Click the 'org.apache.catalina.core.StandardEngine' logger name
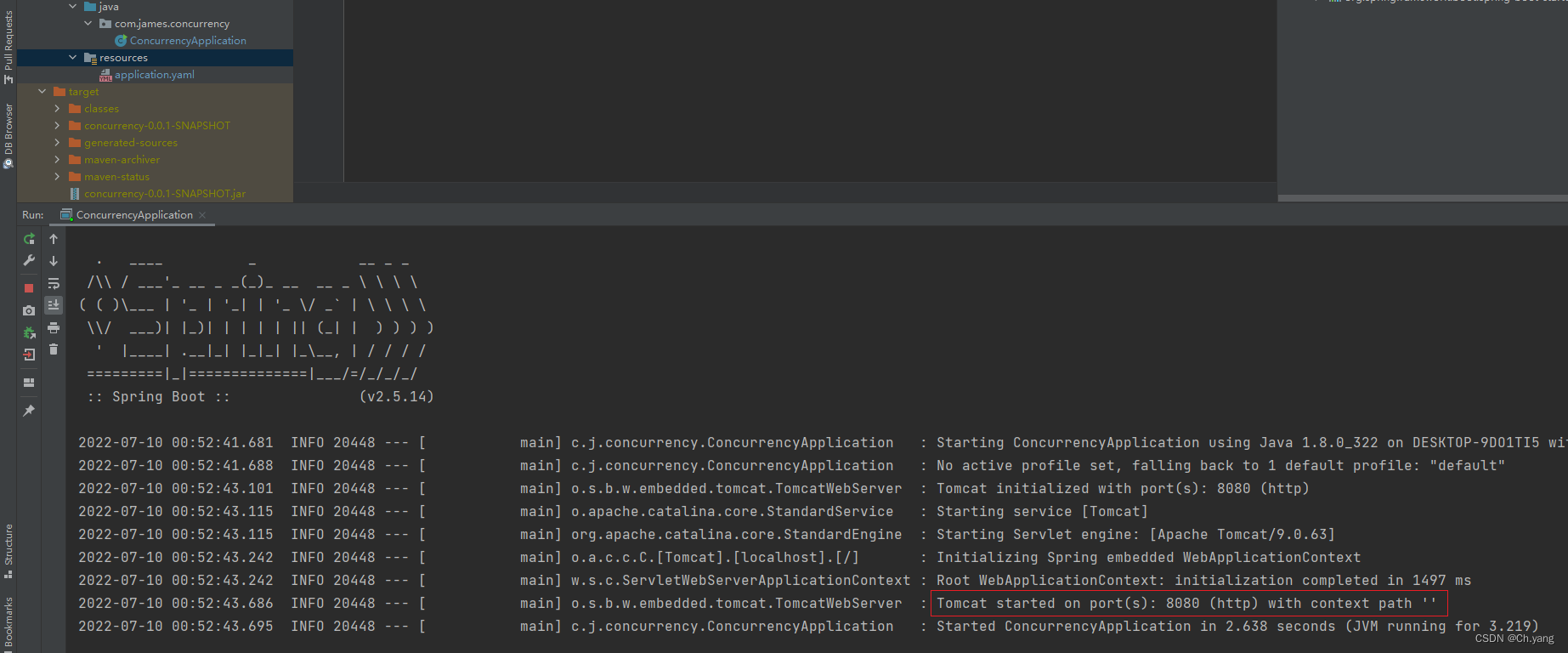Image resolution: width=1568 pixels, height=653 pixels. click(x=736, y=535)
